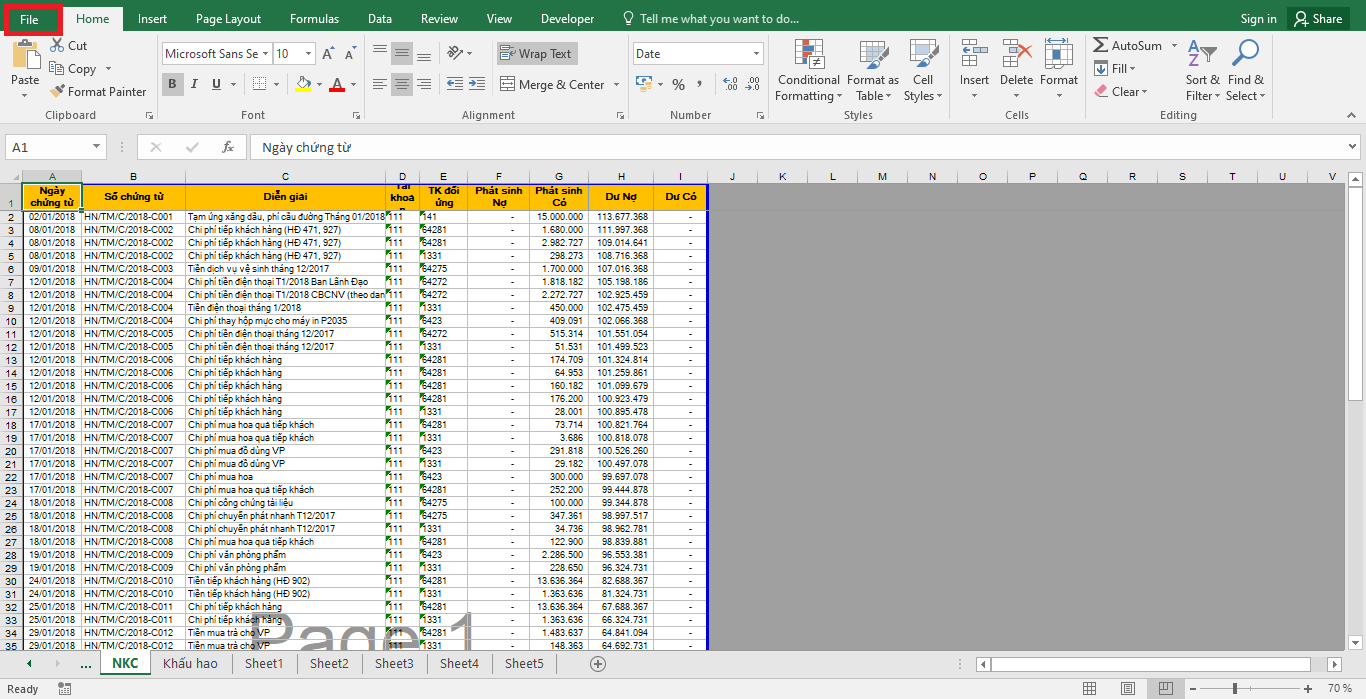Click the zoom slider in status bar
Screen dimensions: 1366x699
[1235, 688]
